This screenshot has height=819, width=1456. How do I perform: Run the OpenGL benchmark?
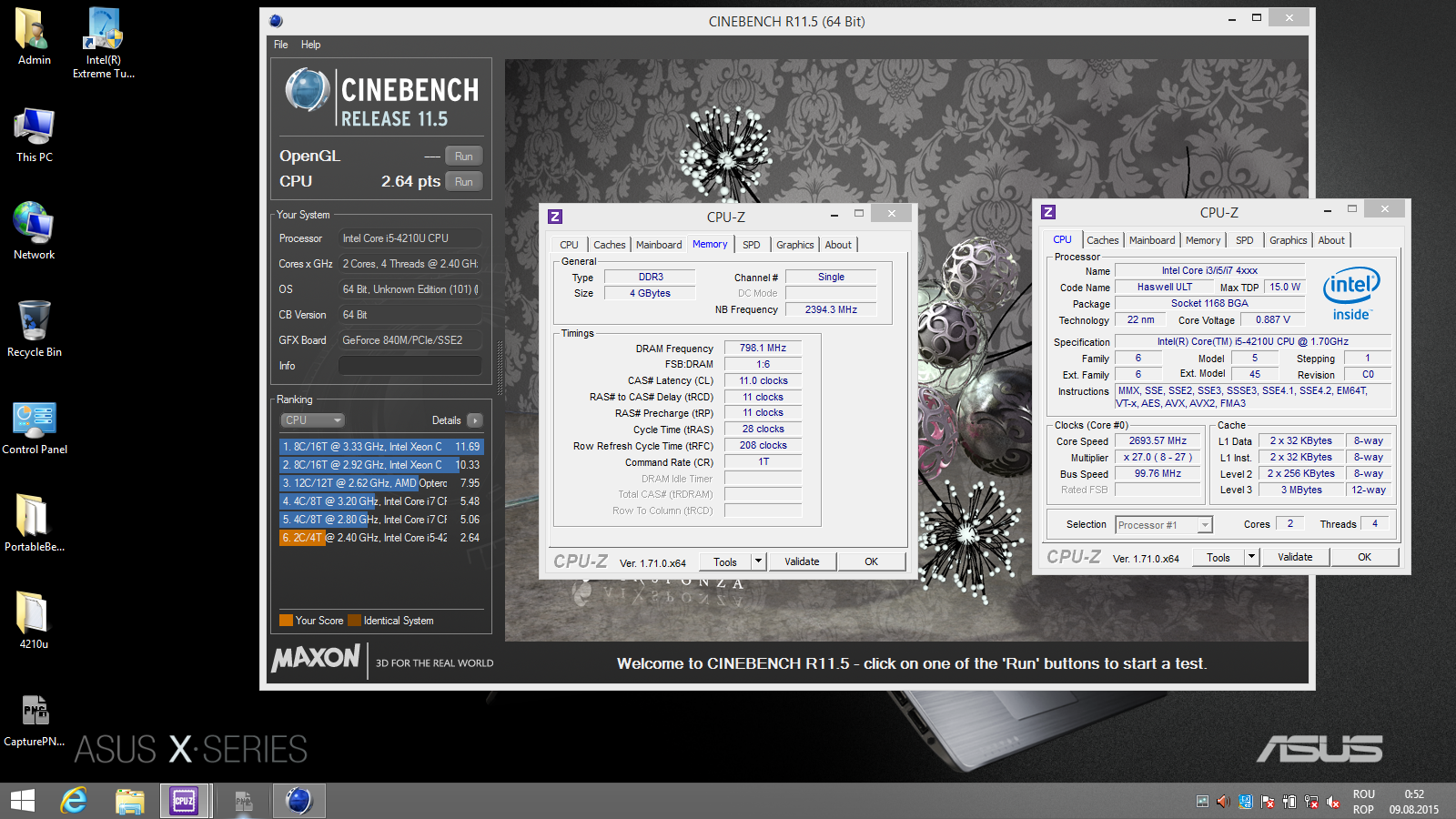pos(464,156)
